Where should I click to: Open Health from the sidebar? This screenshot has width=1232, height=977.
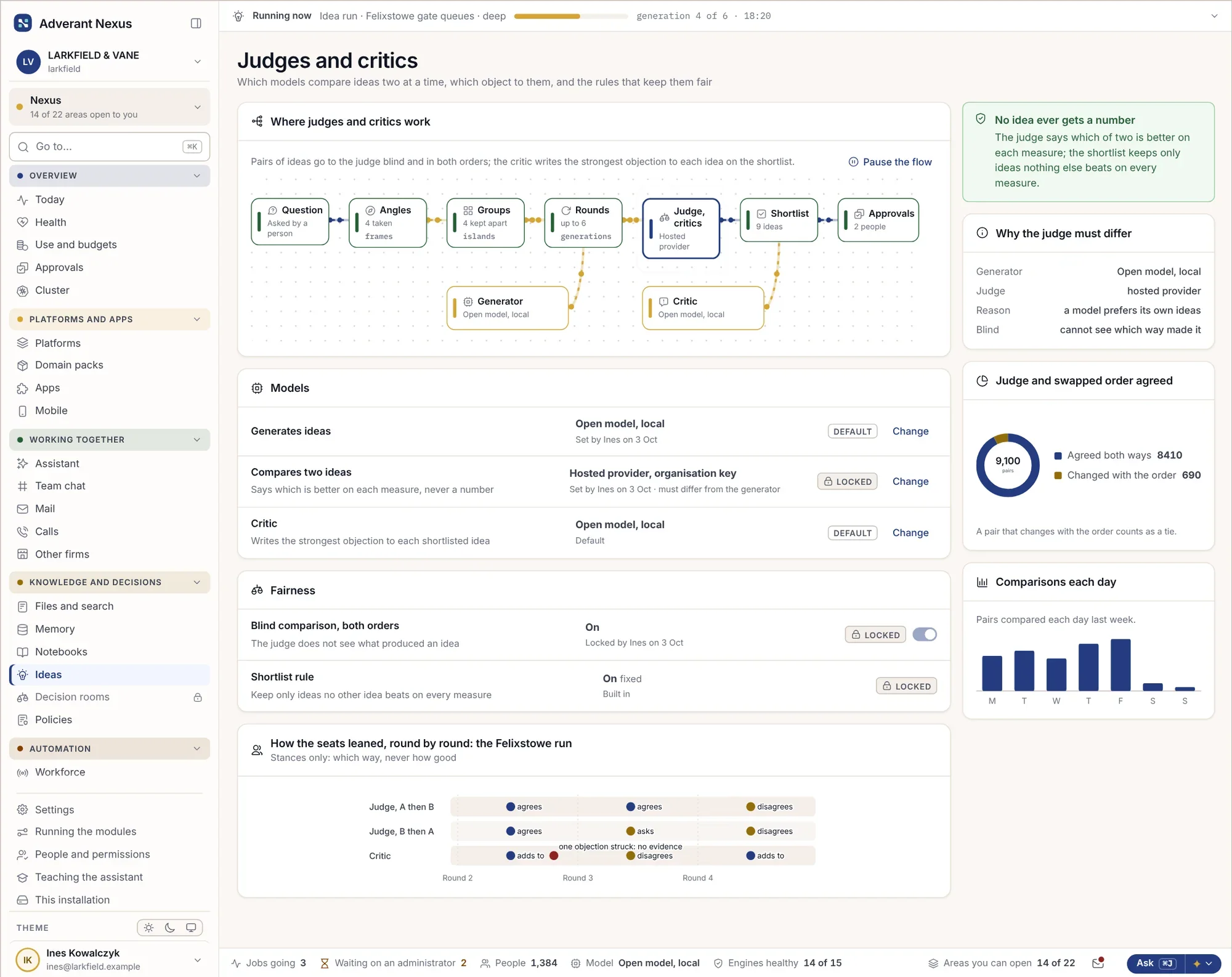(x=110, y=222)
